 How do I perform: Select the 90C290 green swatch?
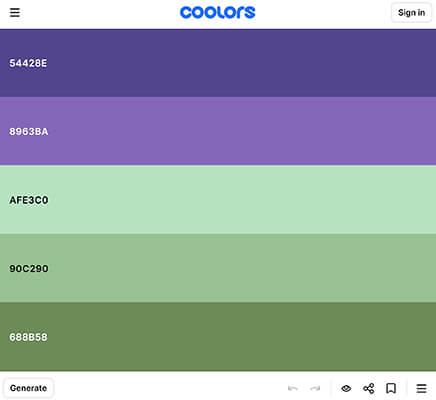pos(218,268)
